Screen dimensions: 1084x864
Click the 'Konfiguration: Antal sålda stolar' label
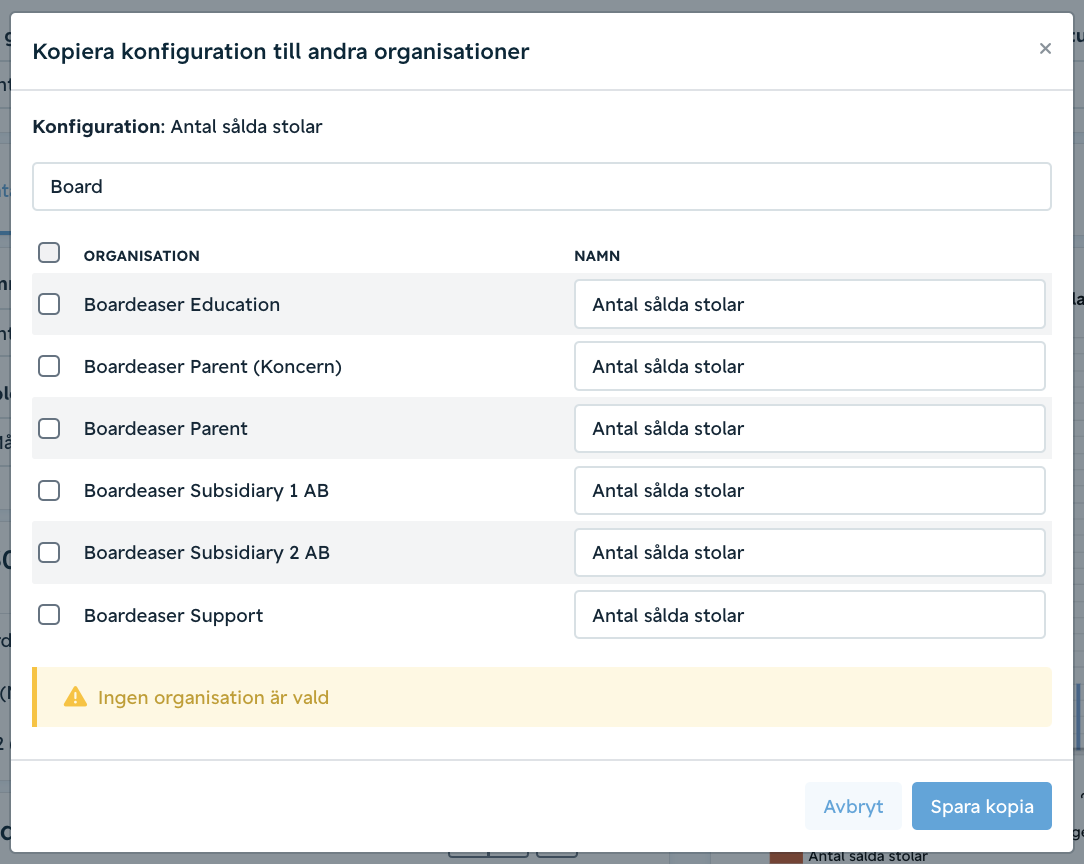(178, 126)
